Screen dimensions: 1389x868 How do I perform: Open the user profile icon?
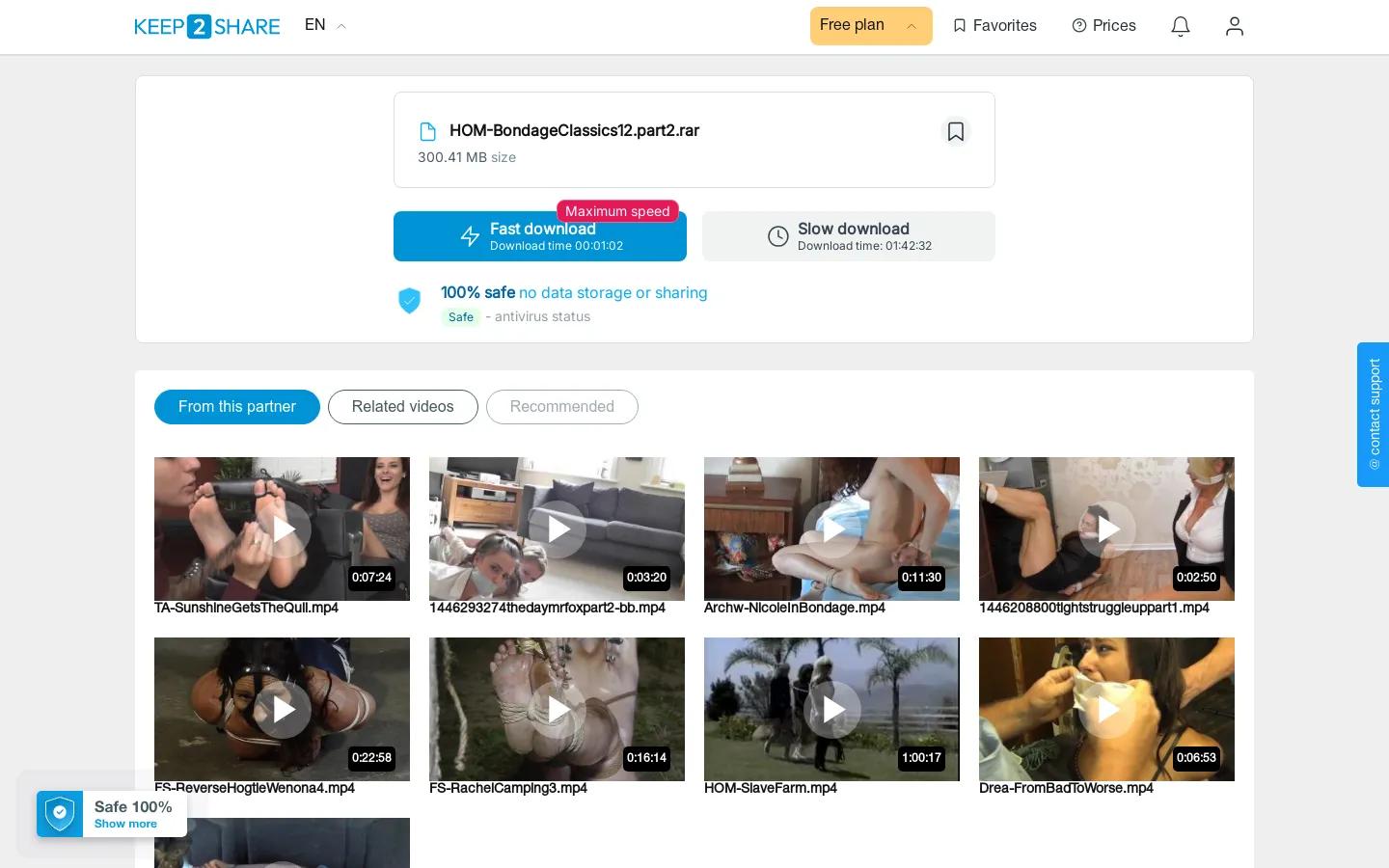tap(1235, 26)
